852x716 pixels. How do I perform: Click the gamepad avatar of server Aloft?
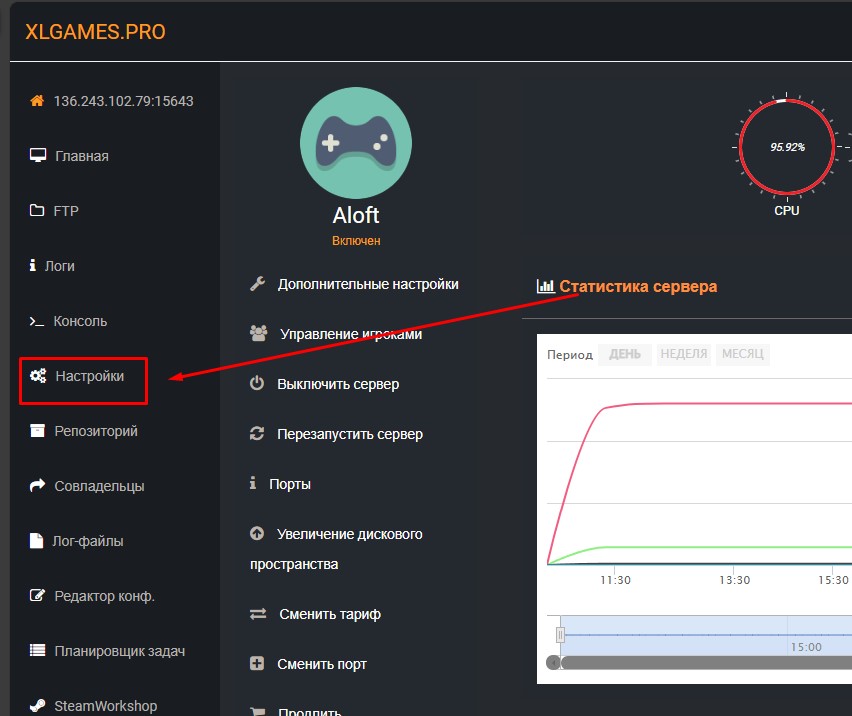pos(355,143)
